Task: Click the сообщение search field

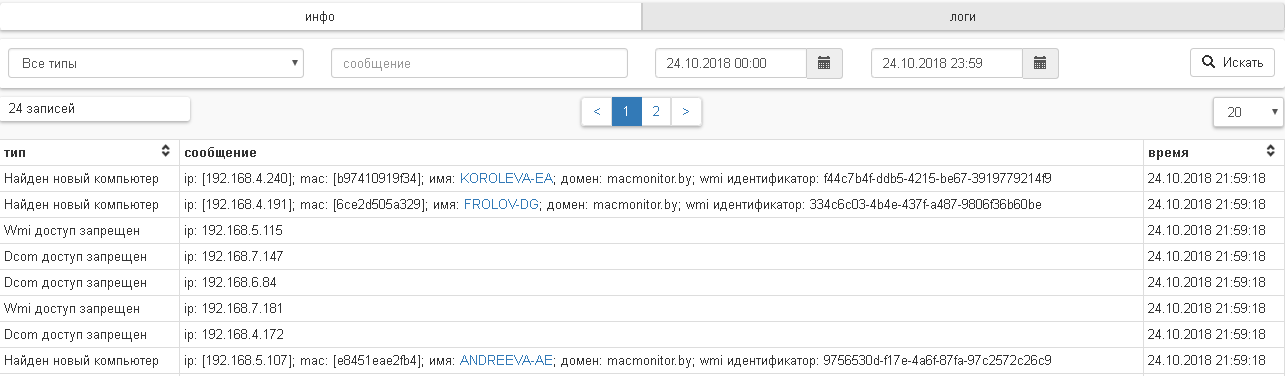Action: click(x=479, y=63)
